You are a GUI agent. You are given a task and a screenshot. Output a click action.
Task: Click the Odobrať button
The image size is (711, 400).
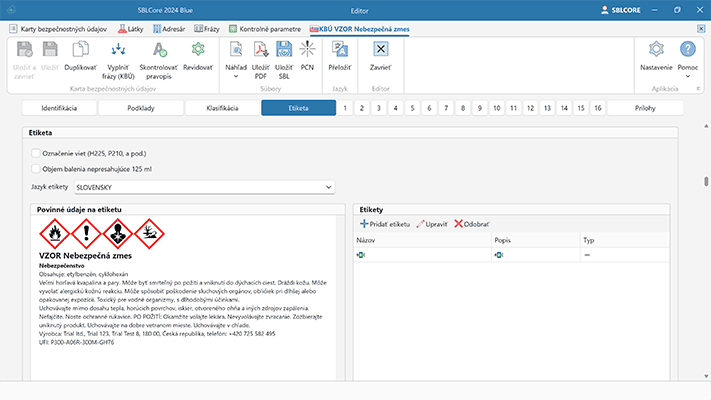tap(472, 224)
